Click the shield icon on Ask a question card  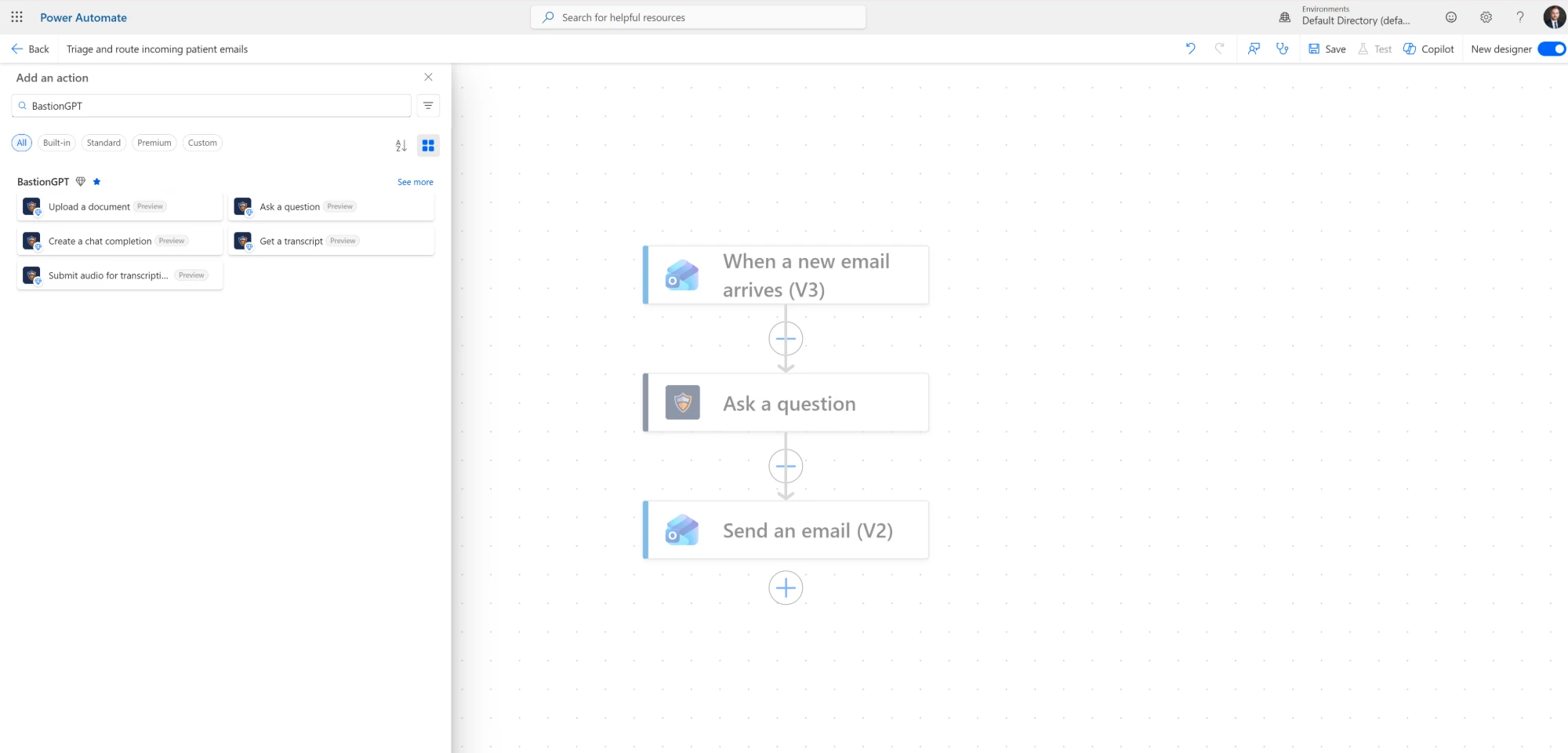pos(682,402)
